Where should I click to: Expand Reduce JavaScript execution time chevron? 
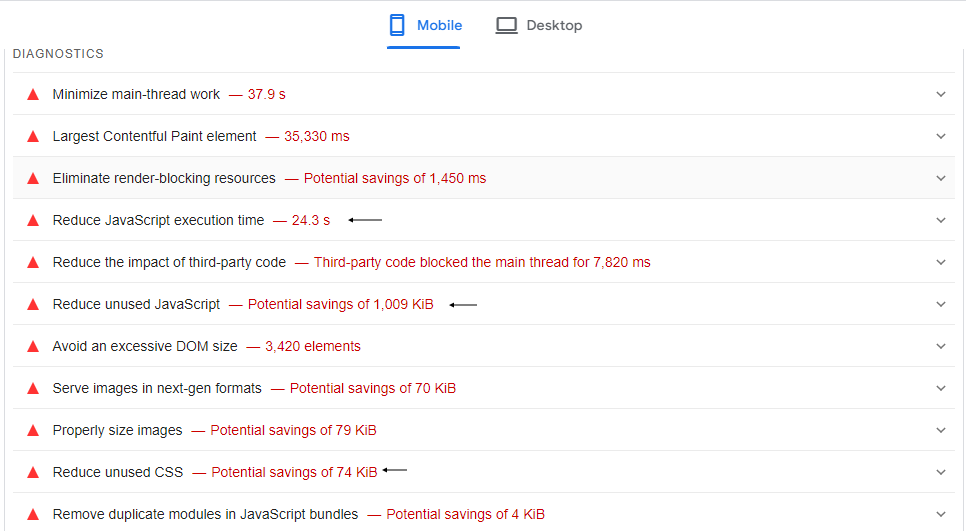pos(940,220)
